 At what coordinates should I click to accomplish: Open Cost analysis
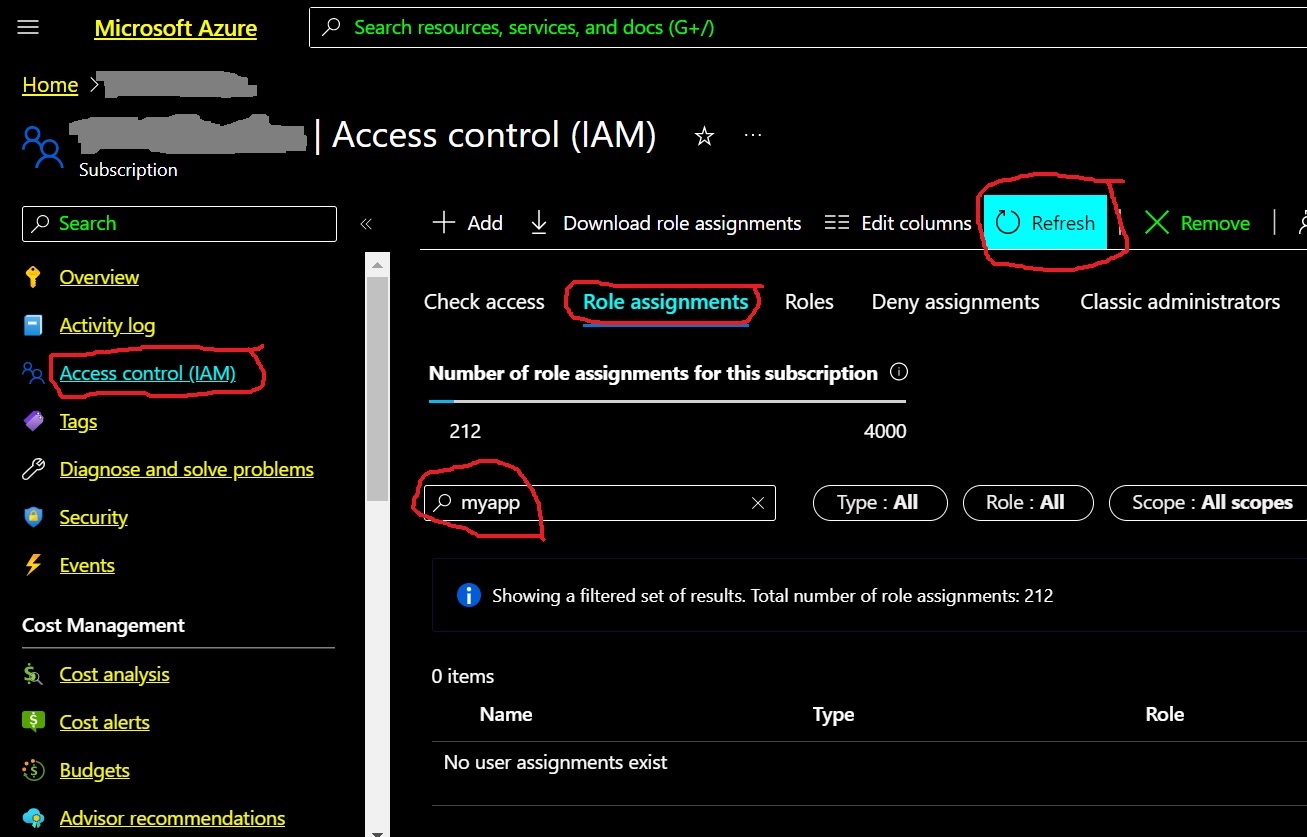pyautogui.click(x=114, y=674)
